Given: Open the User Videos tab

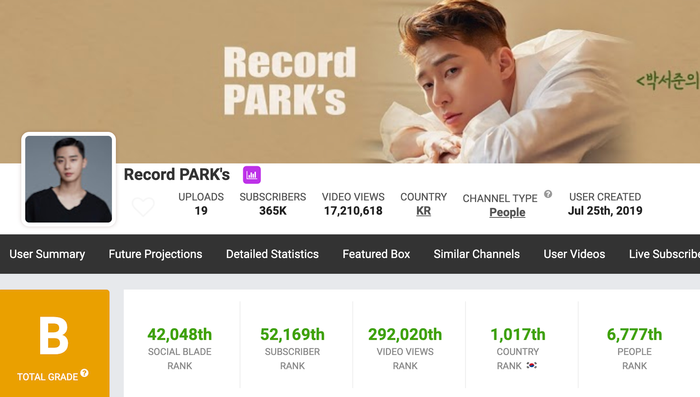Looking at the screenshot, I should coord(574,254).
